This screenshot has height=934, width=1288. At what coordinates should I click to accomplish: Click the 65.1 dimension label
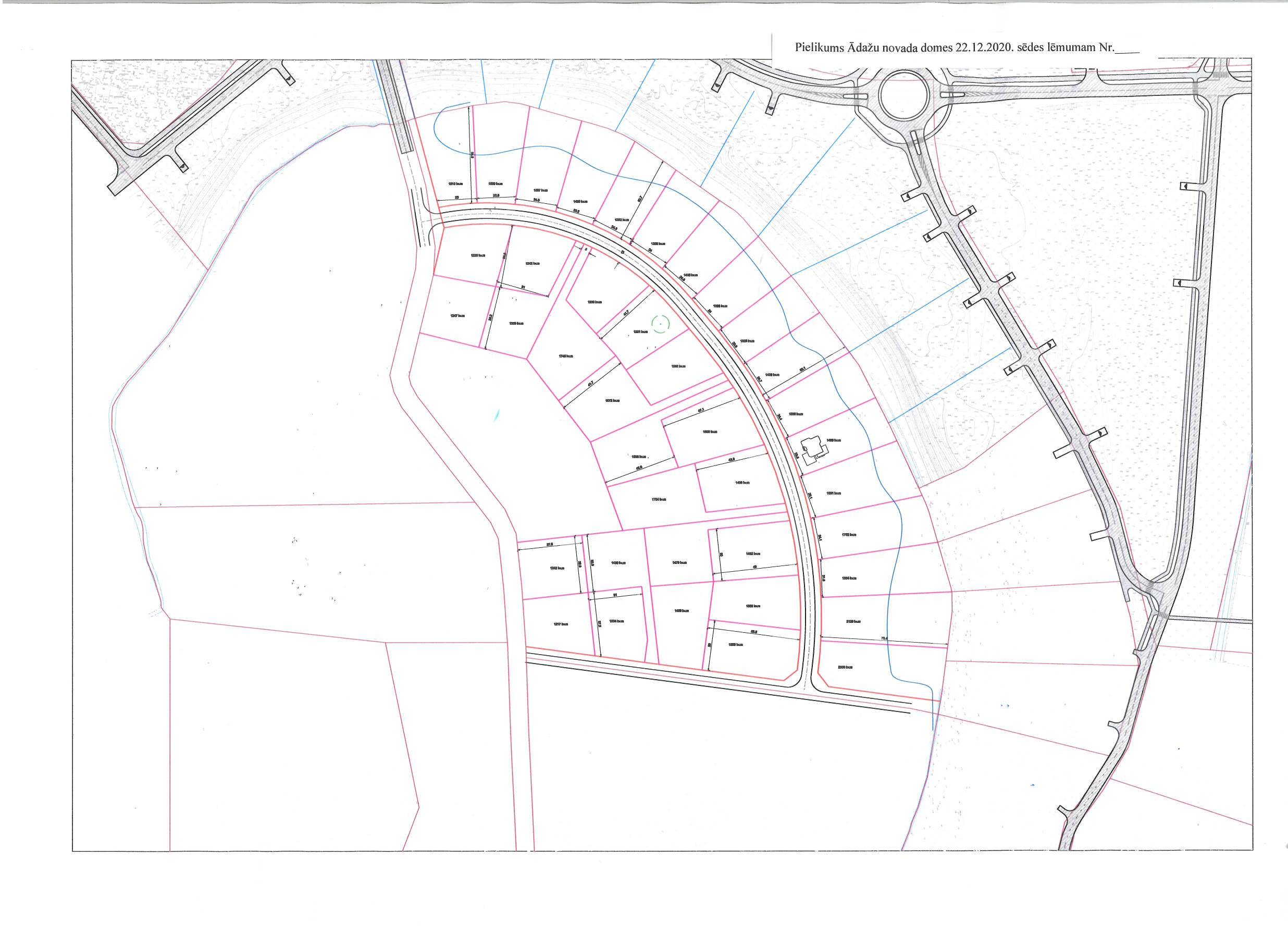click(x=802, y=370)
